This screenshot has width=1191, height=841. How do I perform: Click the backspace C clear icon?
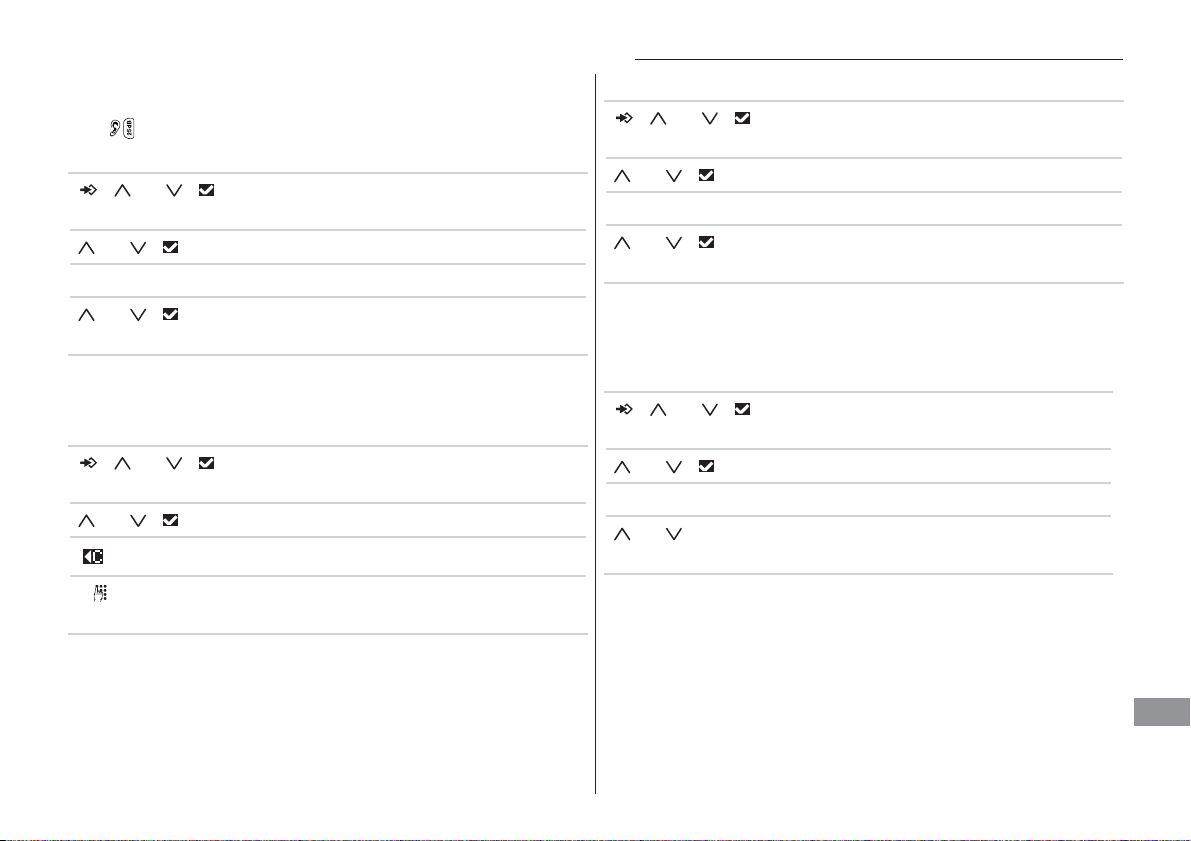(93, 557)
